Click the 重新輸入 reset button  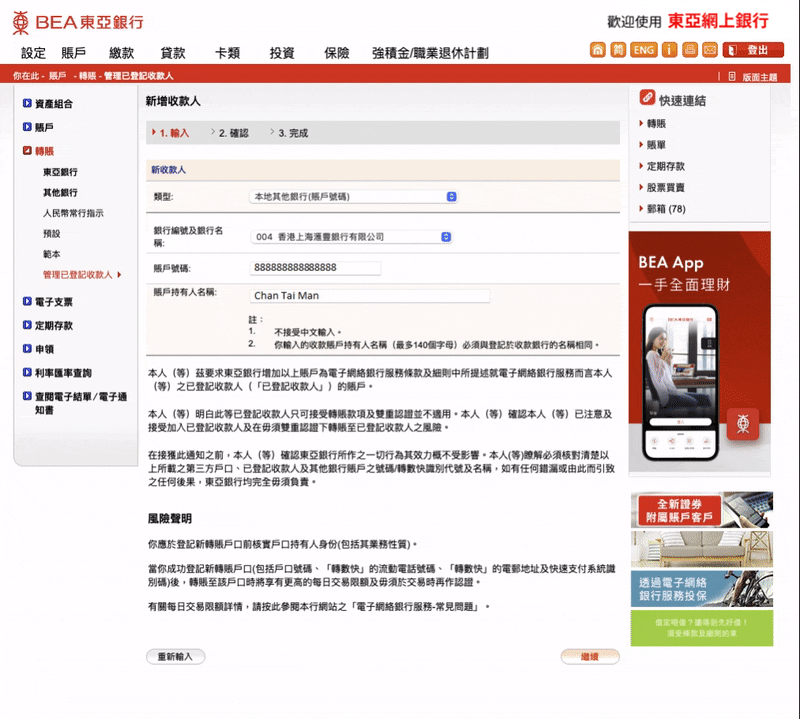[x=176, y=657]
